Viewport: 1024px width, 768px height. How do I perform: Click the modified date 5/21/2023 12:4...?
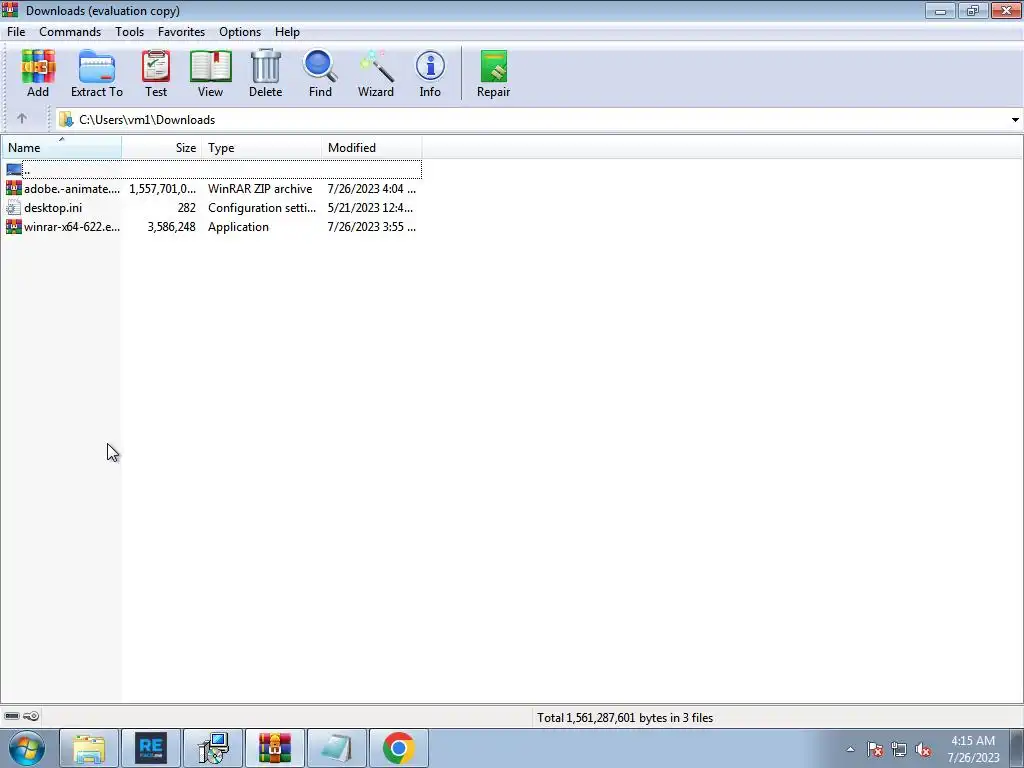(370, 208)
